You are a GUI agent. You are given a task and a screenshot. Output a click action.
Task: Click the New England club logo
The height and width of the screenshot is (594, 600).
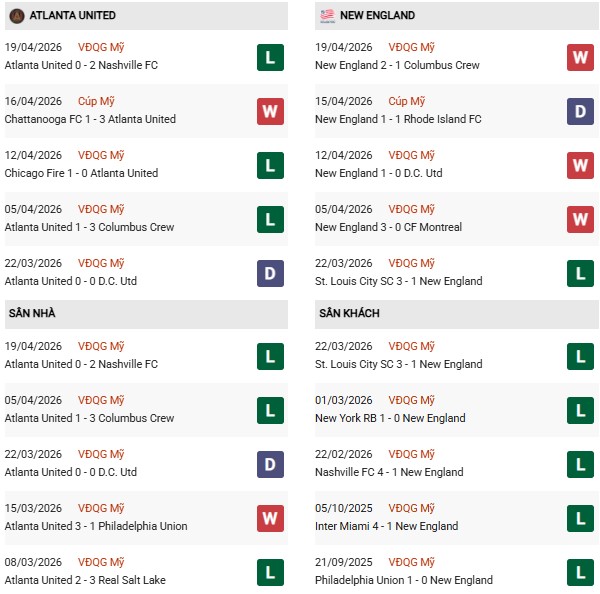(327, 16)
